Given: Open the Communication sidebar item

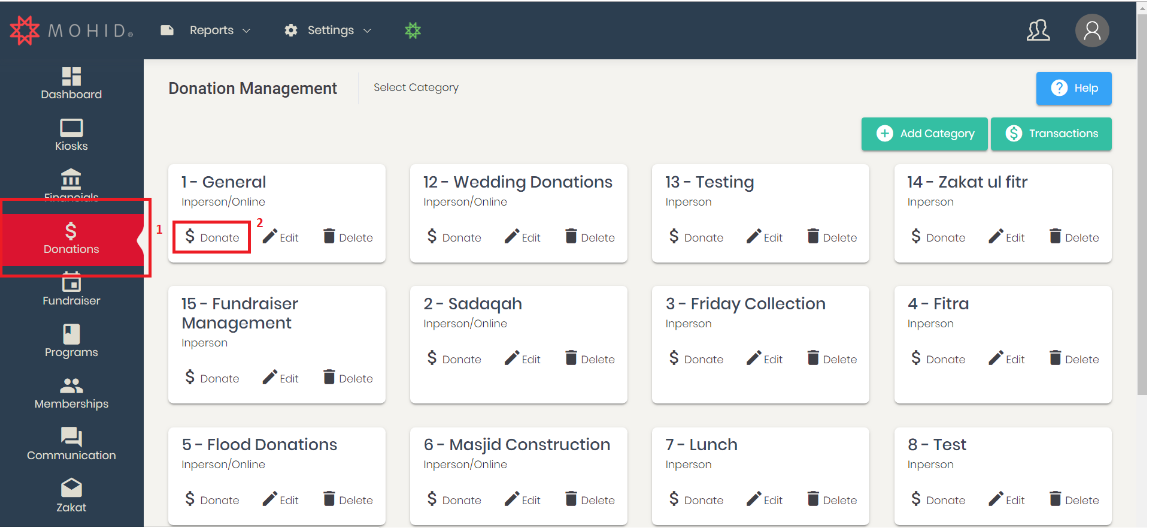Looking at the screenshot, I should tap(71, 444).
